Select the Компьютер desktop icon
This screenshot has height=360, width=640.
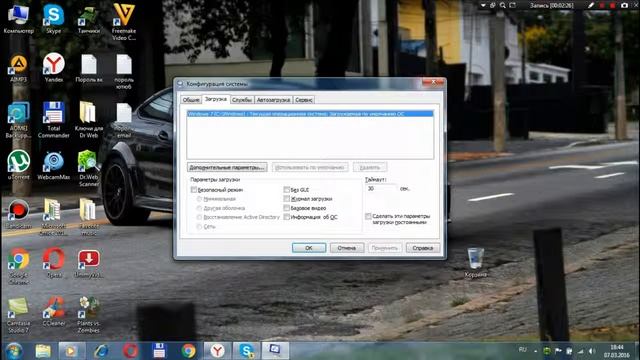click(x=18, y=19)
